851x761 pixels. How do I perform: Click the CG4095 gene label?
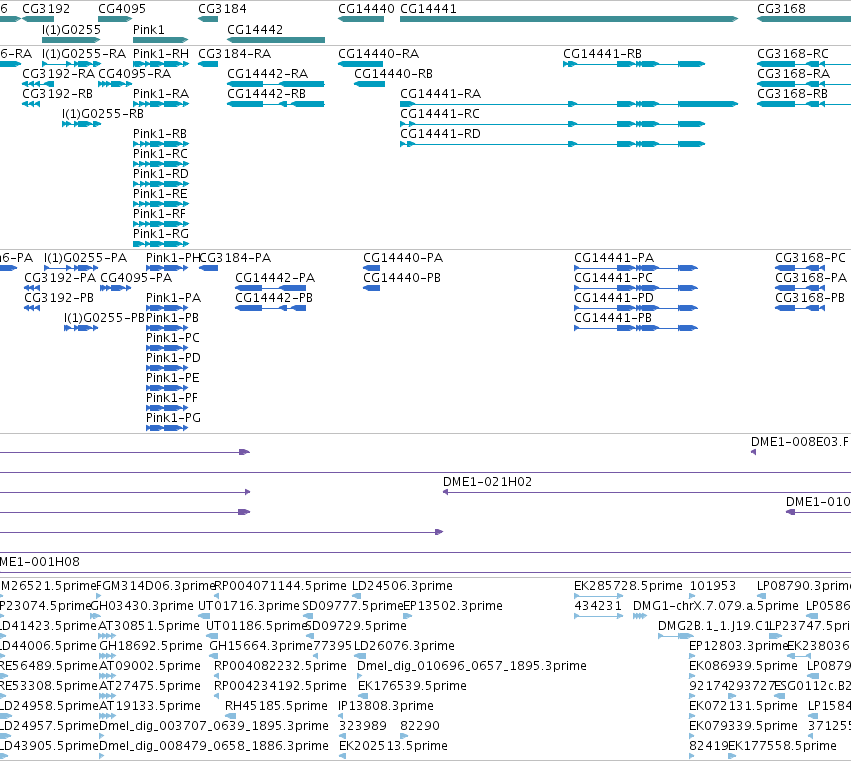tap(122, 9)
